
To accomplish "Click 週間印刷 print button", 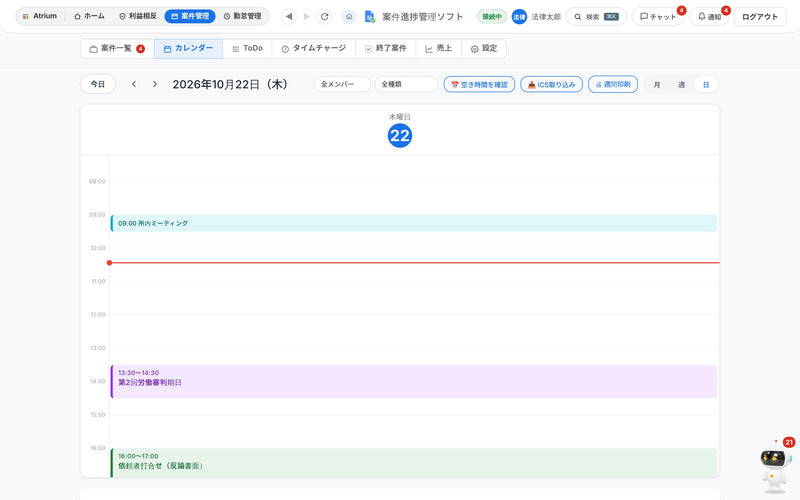I will 613,84.
